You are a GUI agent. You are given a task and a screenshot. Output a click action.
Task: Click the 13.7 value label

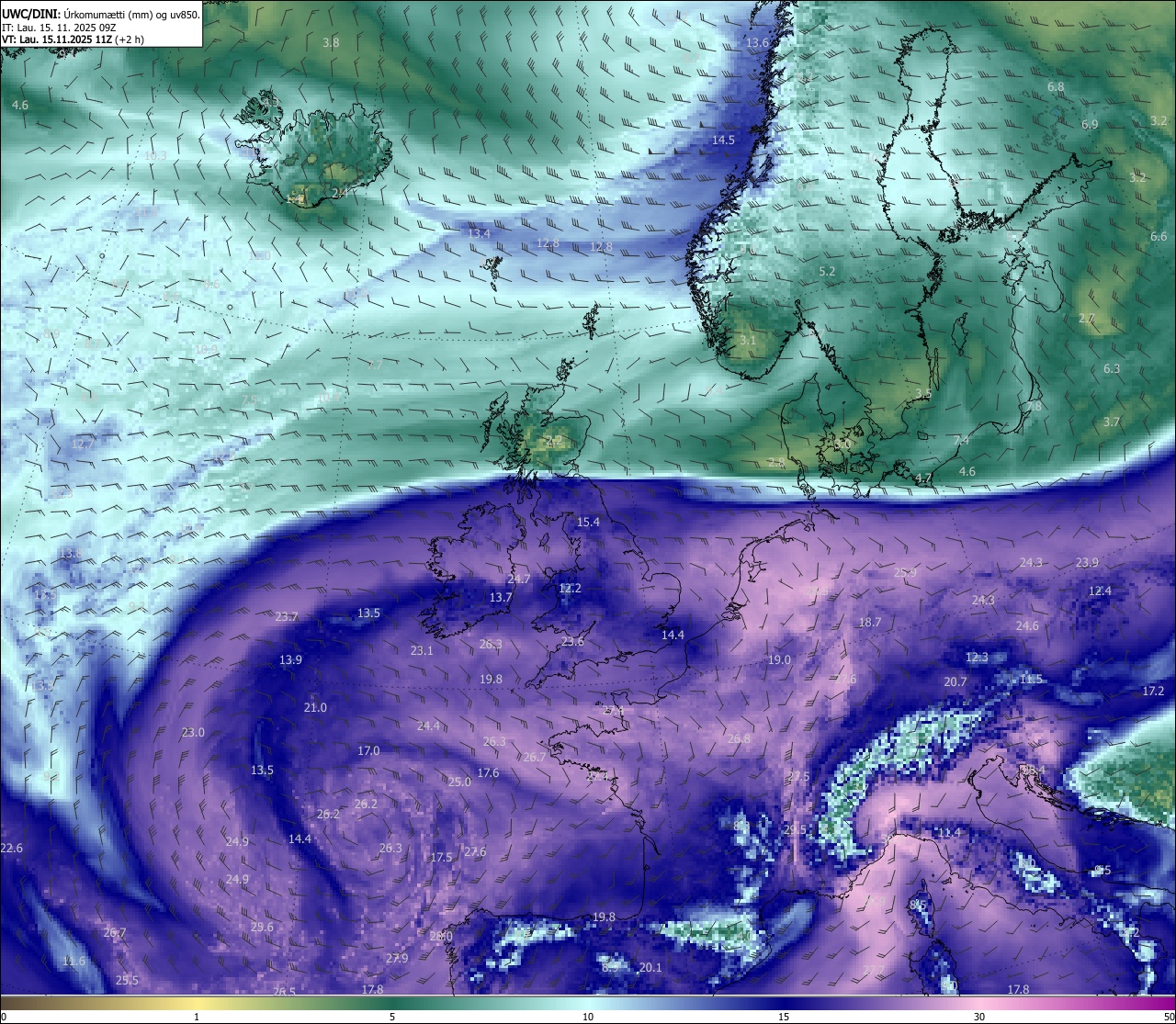pos(501,597)
